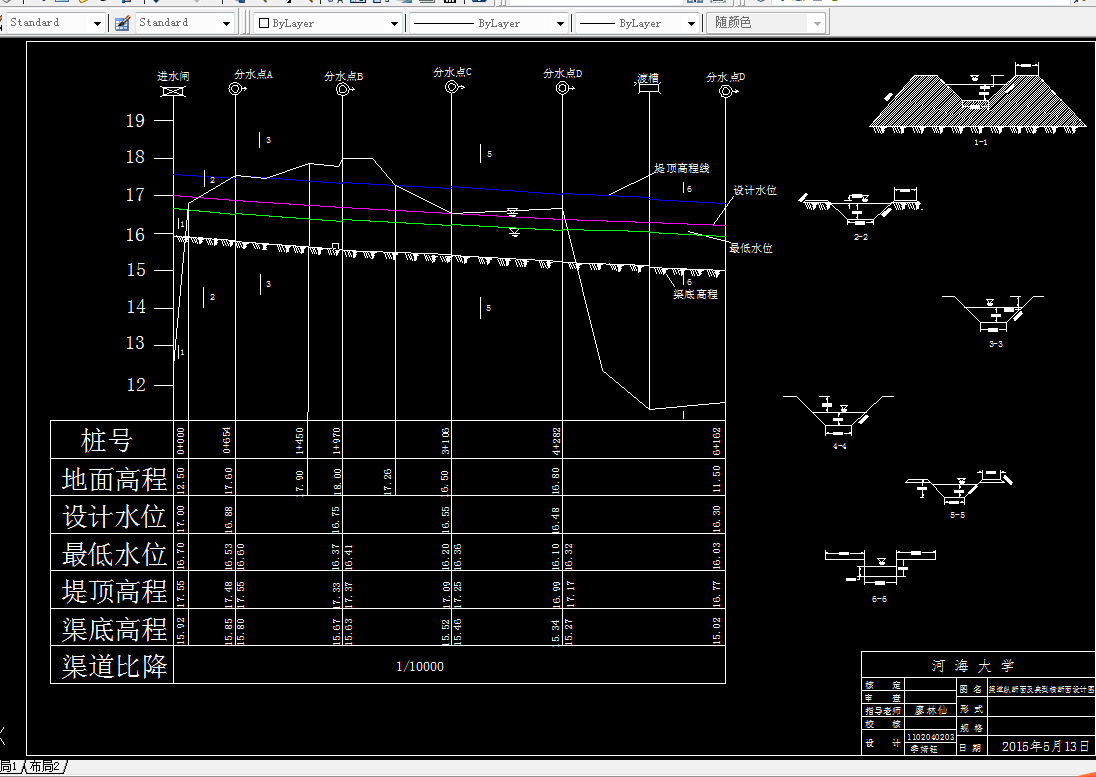This screenshot has width=1096, height=777.
Task: Click station number 1+450
Action: [x=300, y=441]
